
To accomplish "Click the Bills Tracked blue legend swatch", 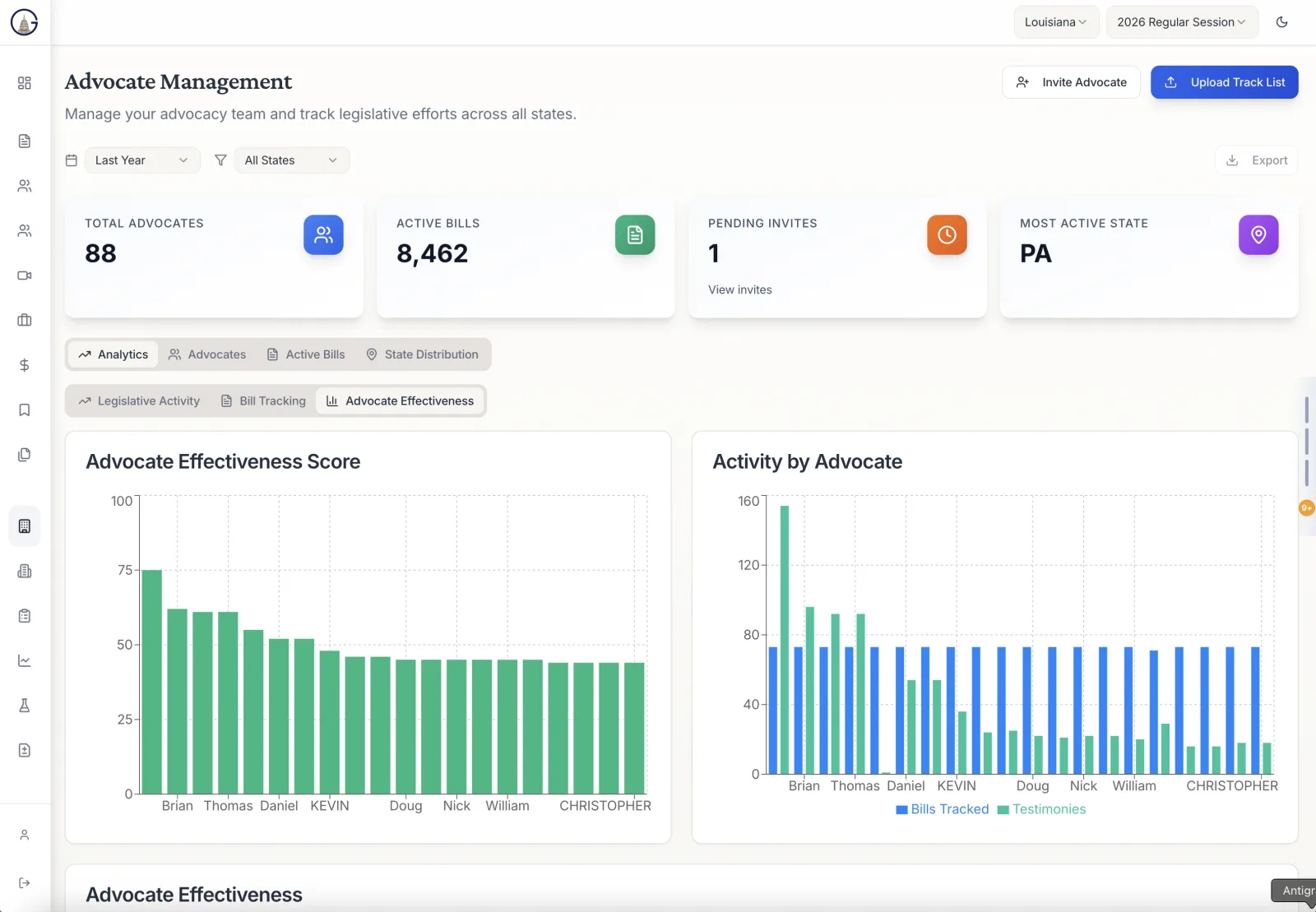I will coord(901,810).
